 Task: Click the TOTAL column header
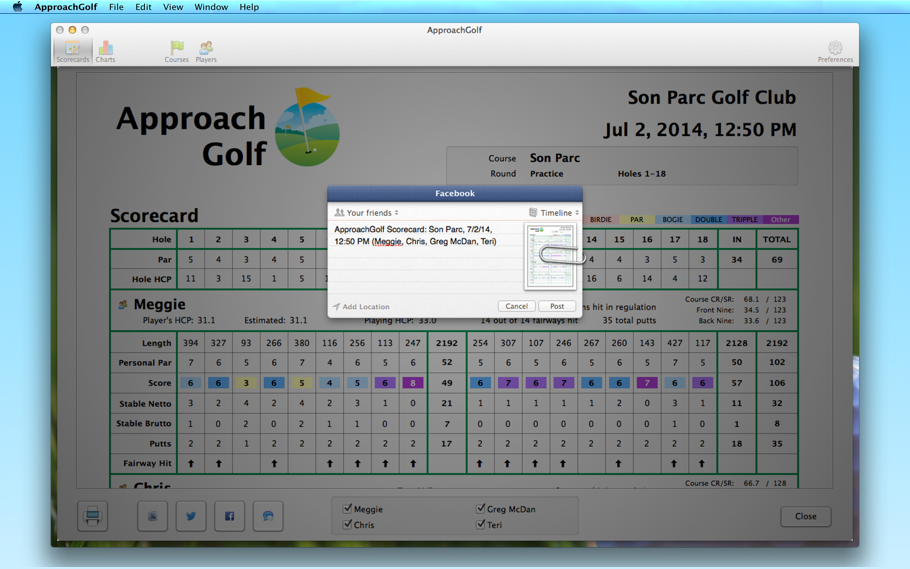(x=777, y=239)
